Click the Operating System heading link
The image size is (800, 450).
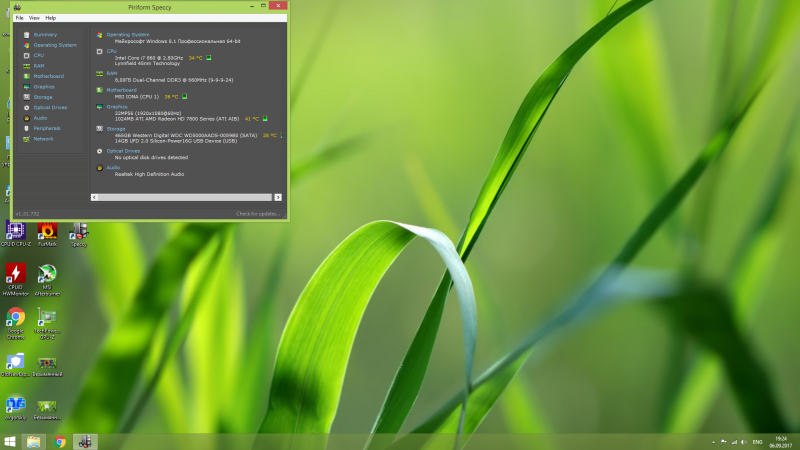click(127, 34)
